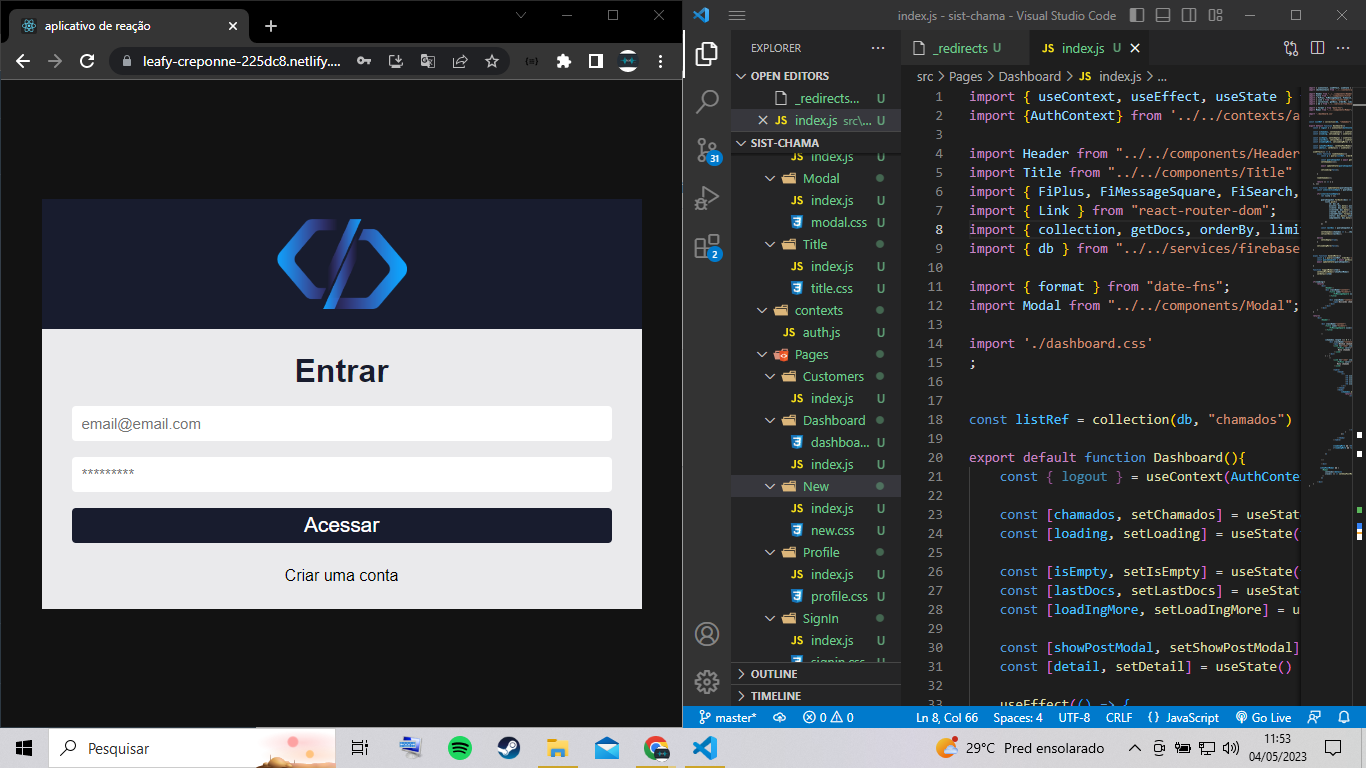Open Explorer Views and More Actions ellipsis

click(x=878, y=48)
